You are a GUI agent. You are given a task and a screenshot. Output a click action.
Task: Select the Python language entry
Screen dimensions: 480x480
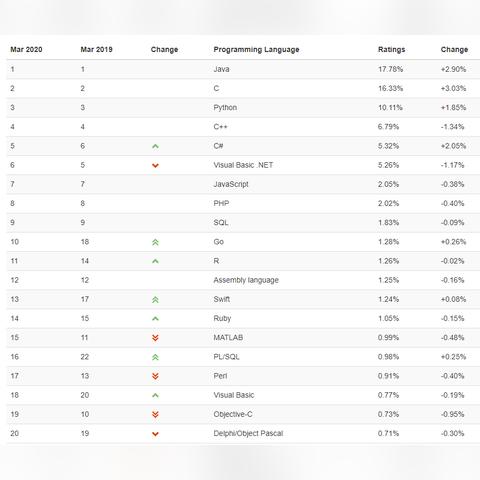click(225, 108)
